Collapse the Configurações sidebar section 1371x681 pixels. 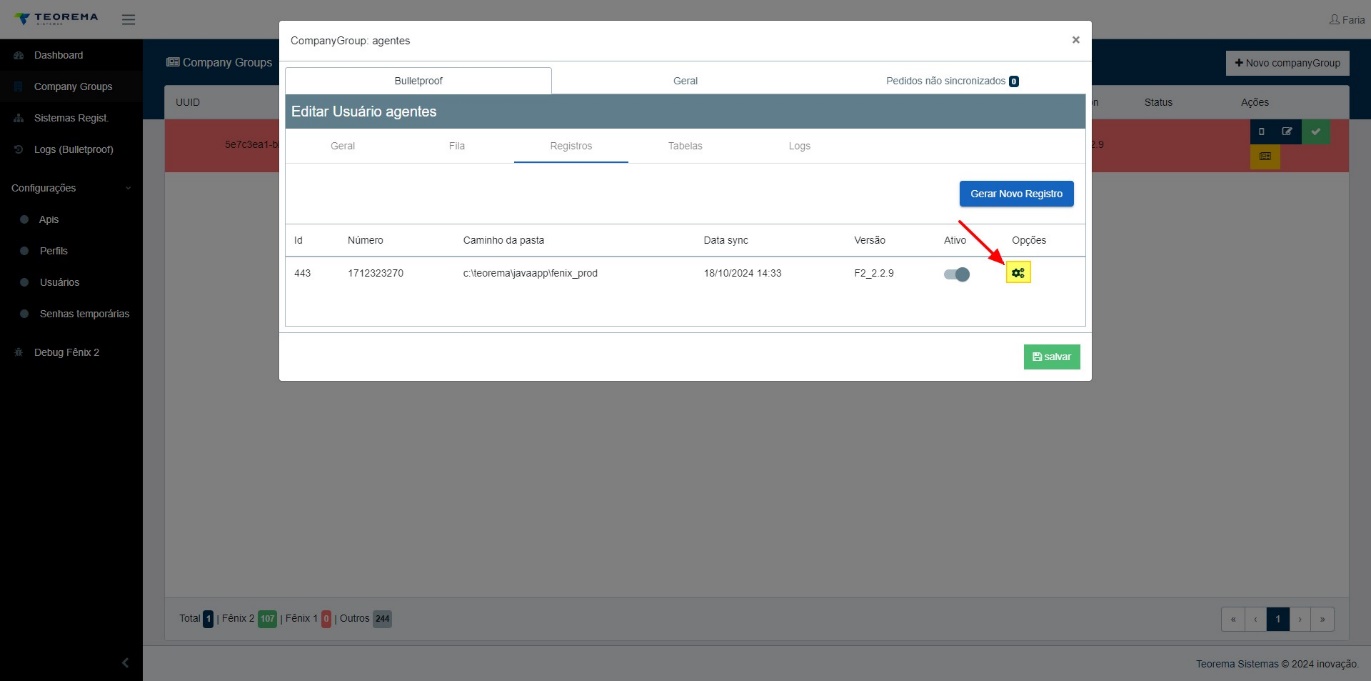coord(71,188)
